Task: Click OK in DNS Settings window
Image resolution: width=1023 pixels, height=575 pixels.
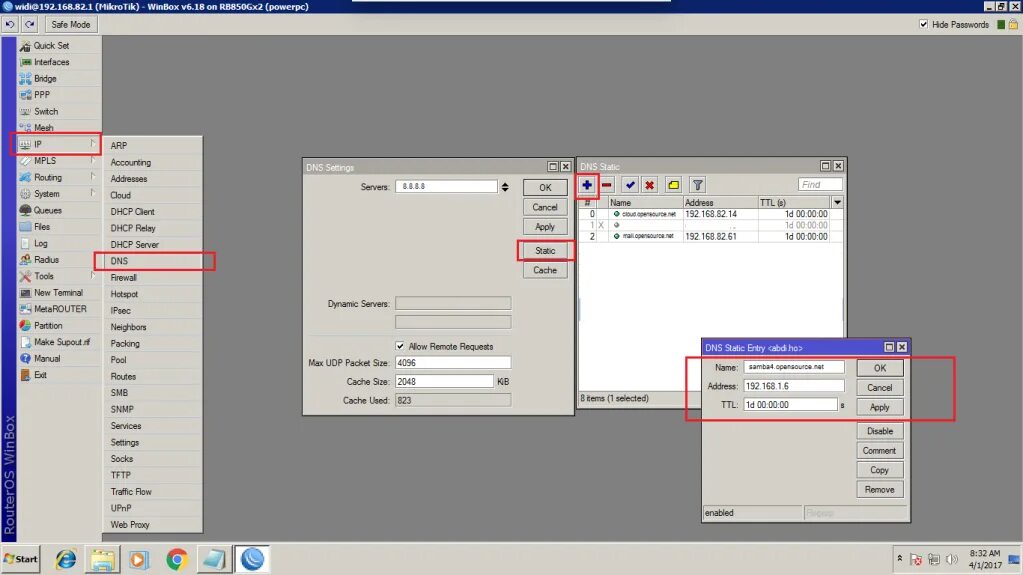Action: tap(545, 187)
